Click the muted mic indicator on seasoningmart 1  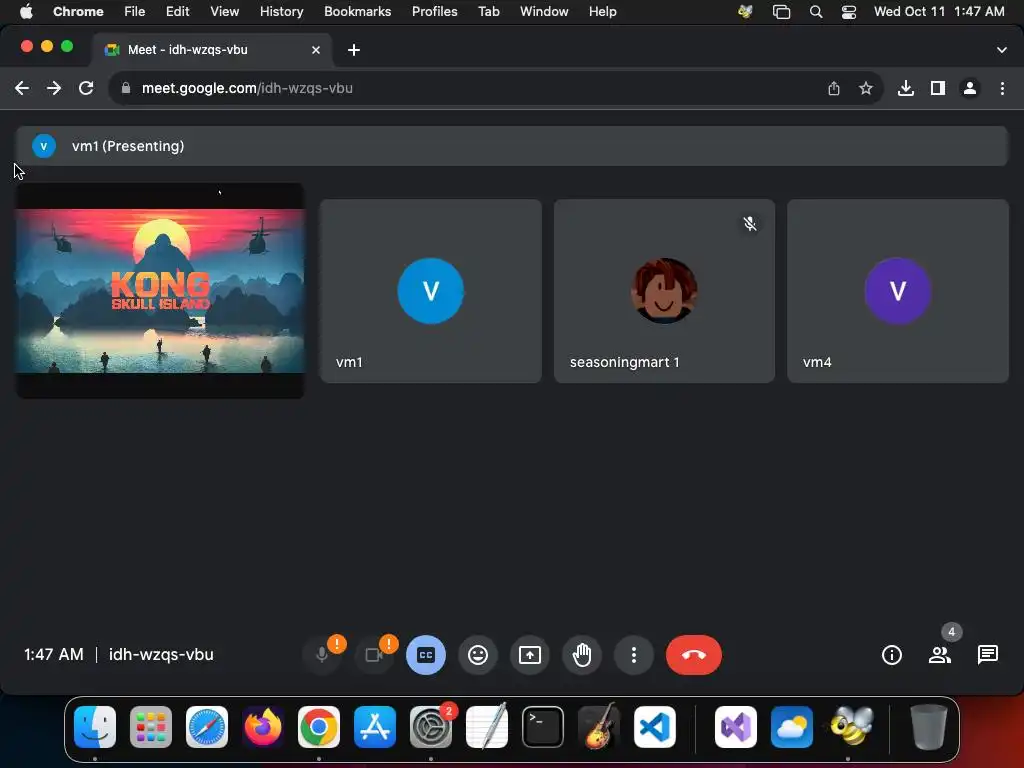click(x=750, y=224)
